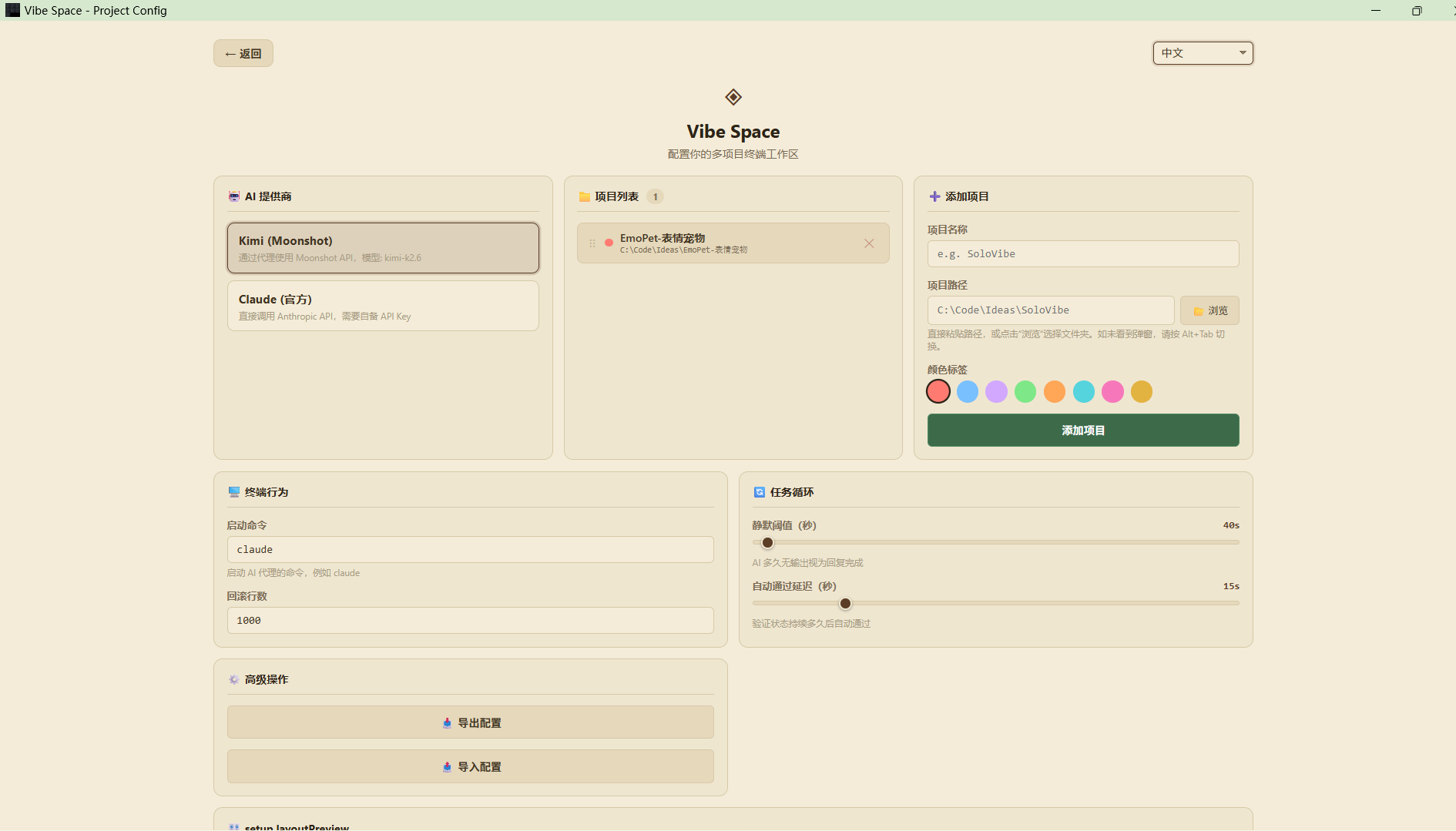Click the project count badge 1
Image resolution: width=1456 pixels, height=831 pixels.
[x=656, y=196]
